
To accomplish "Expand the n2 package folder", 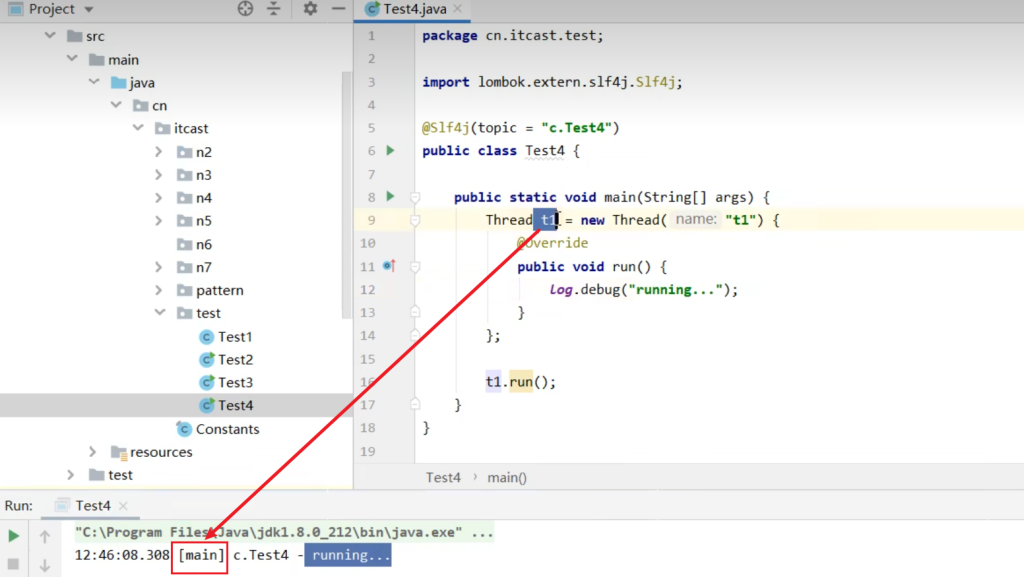I will tap(159, 152).
